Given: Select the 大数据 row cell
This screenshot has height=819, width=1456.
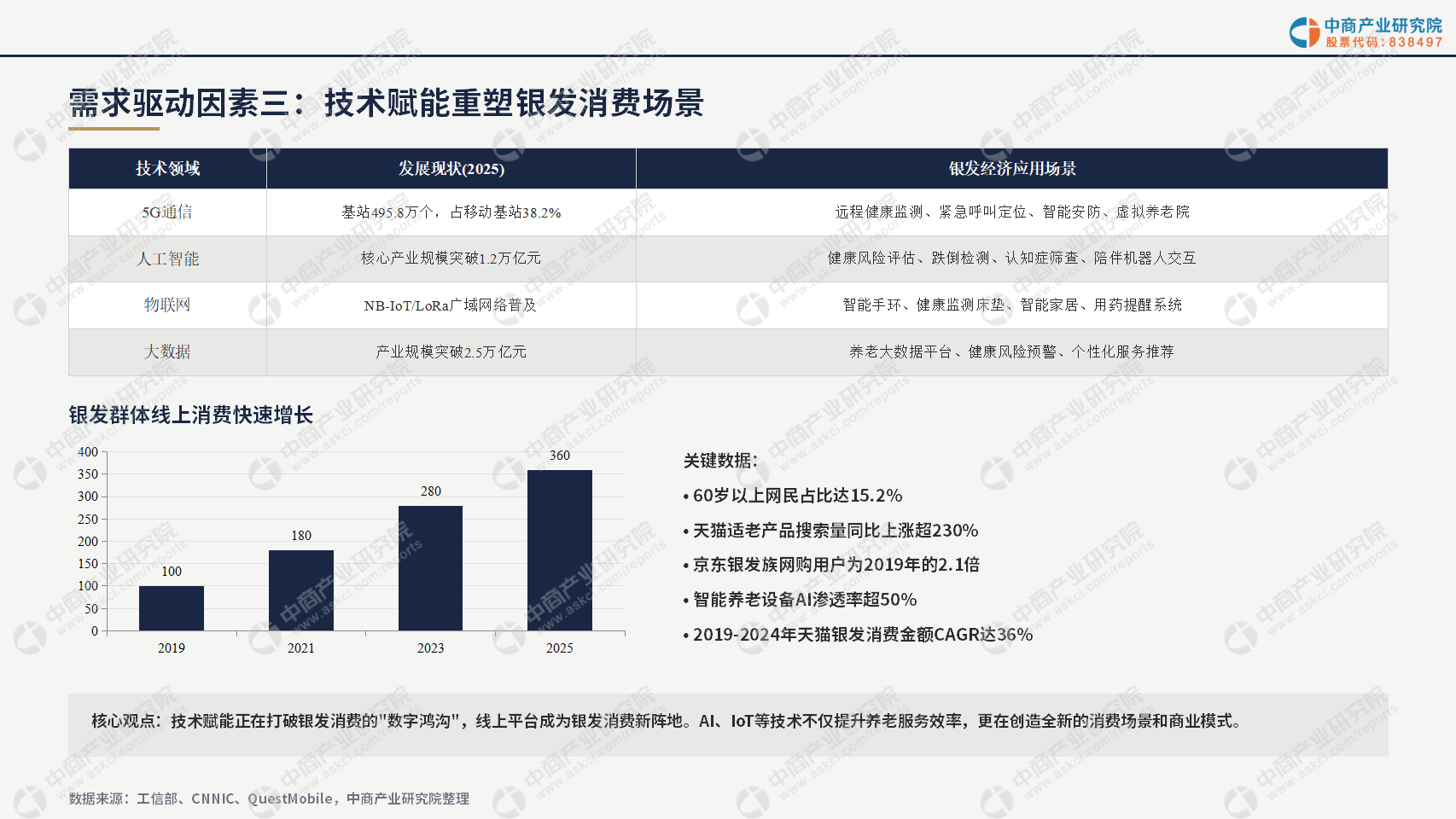Looking at the screenshot, I should 167,351.
